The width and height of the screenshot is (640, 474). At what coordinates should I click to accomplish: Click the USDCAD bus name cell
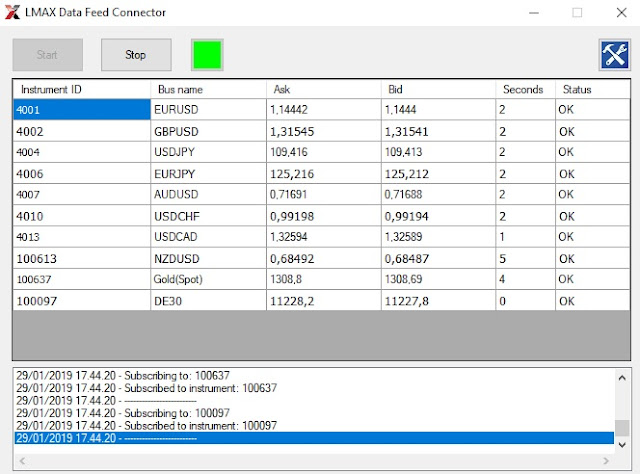tap(208, 237)
